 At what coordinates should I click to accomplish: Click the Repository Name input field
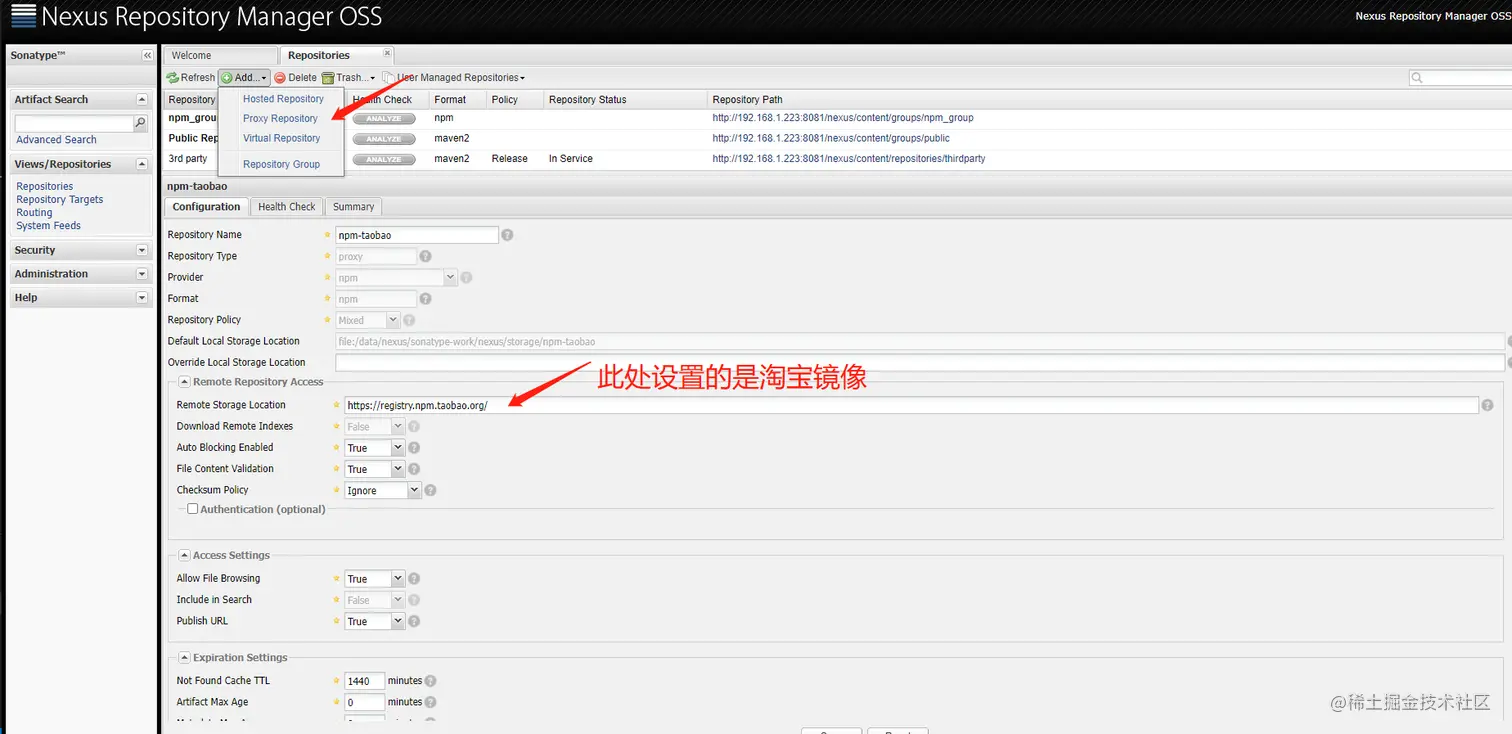(x=416, y=235)
